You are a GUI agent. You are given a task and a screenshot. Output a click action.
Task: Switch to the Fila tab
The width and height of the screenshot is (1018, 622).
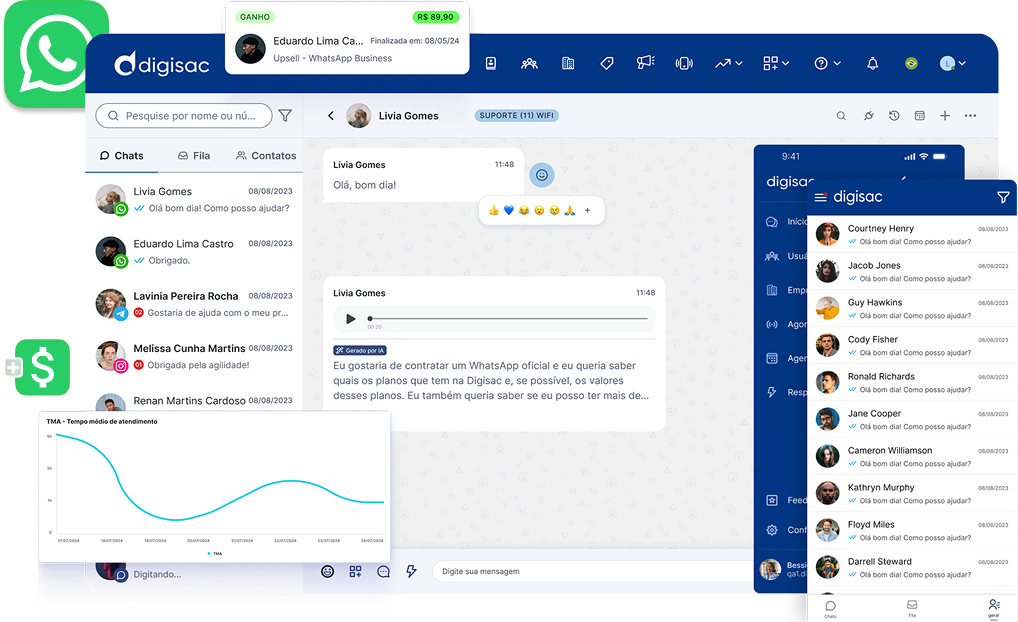[x=193, y=156]
